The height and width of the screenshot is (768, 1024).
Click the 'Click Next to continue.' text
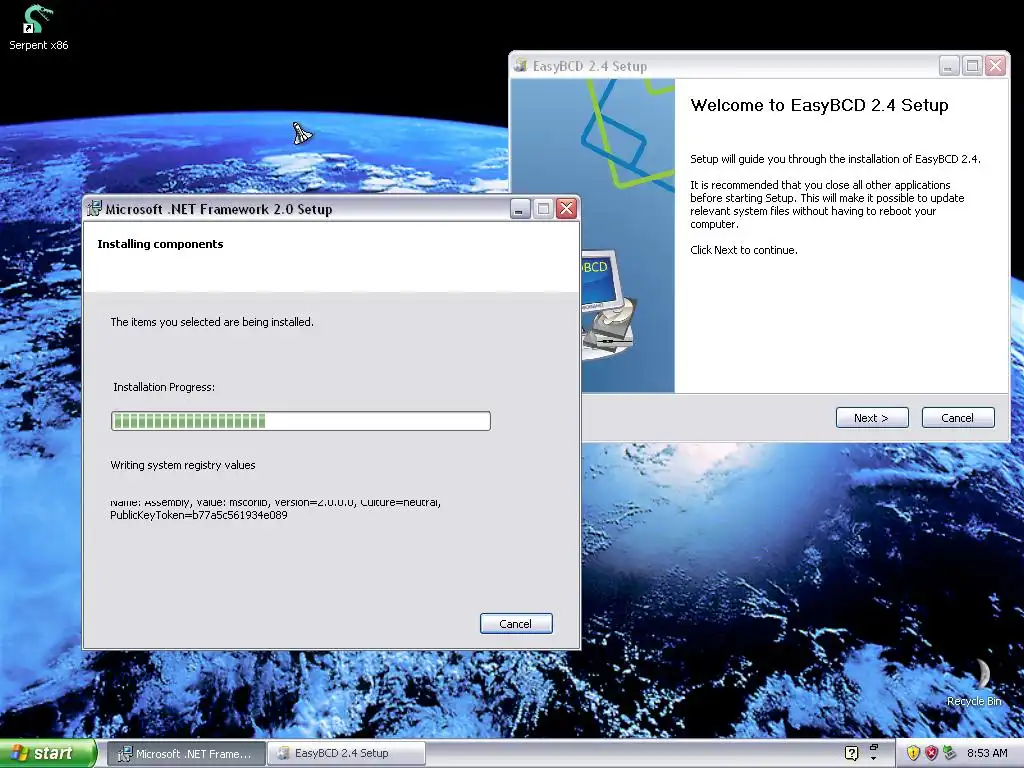click(x=744, y=250)
